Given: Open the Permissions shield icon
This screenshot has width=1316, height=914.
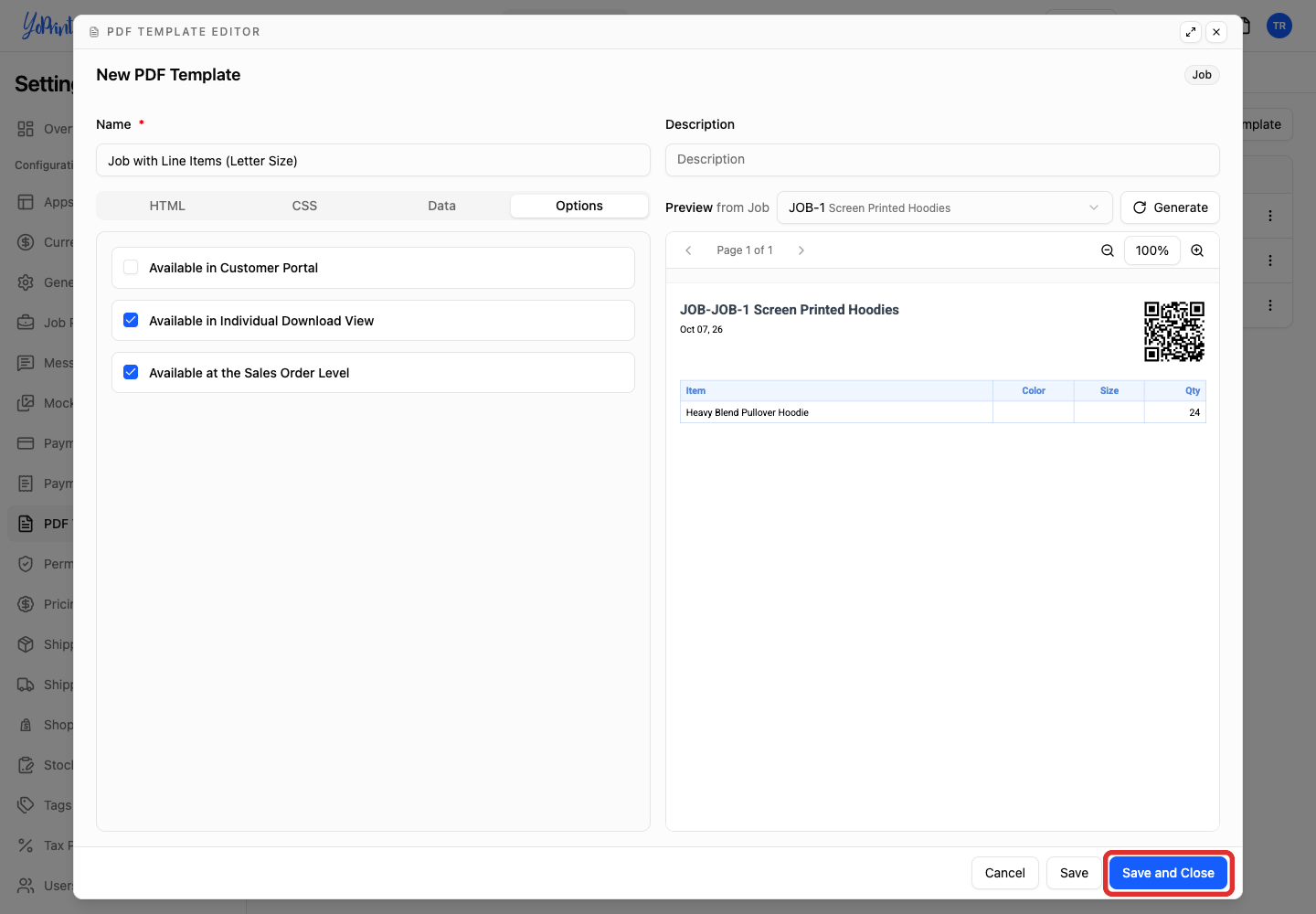Looking at the screenshot, I should pos(26,564).
